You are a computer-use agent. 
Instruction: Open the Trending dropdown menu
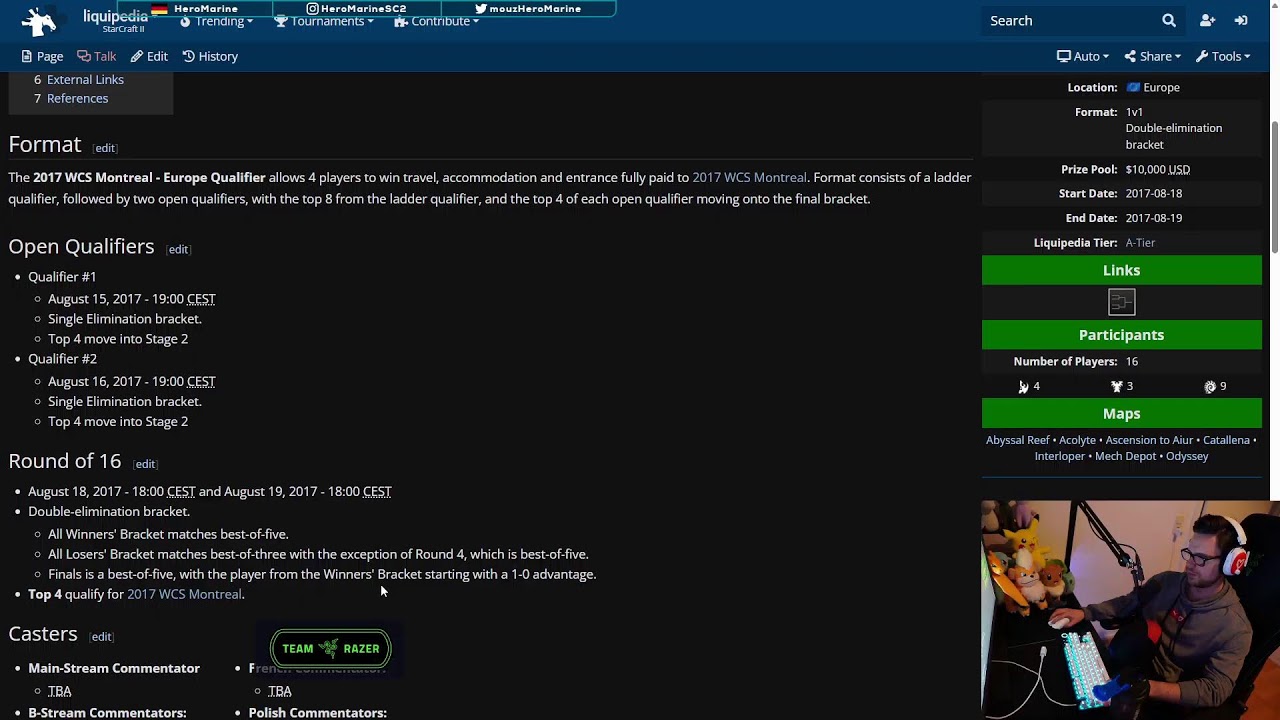tap(216, 22)
